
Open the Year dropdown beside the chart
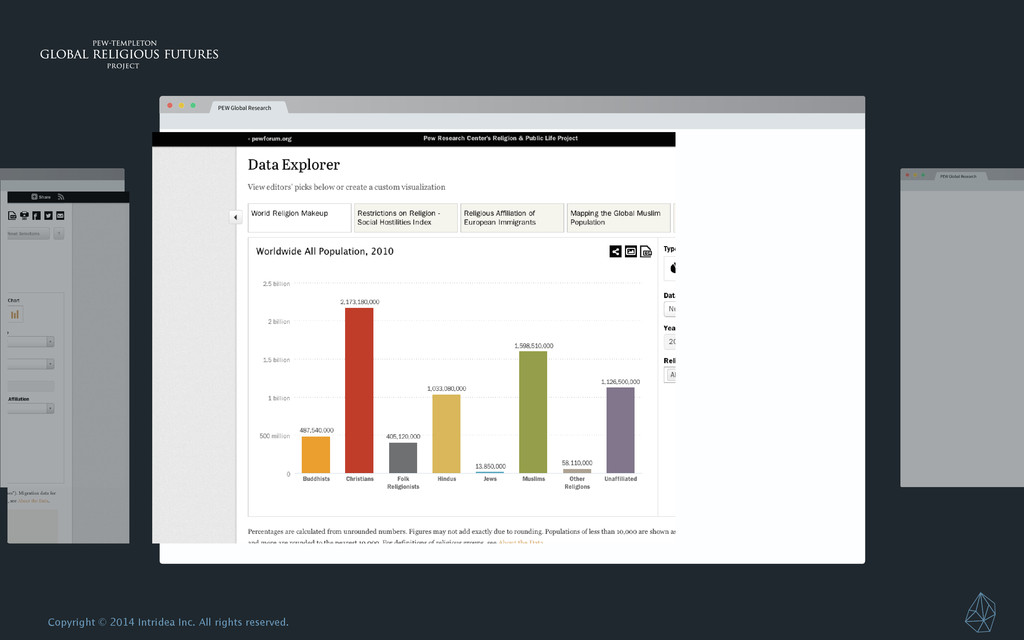click(x=670, y=342)
